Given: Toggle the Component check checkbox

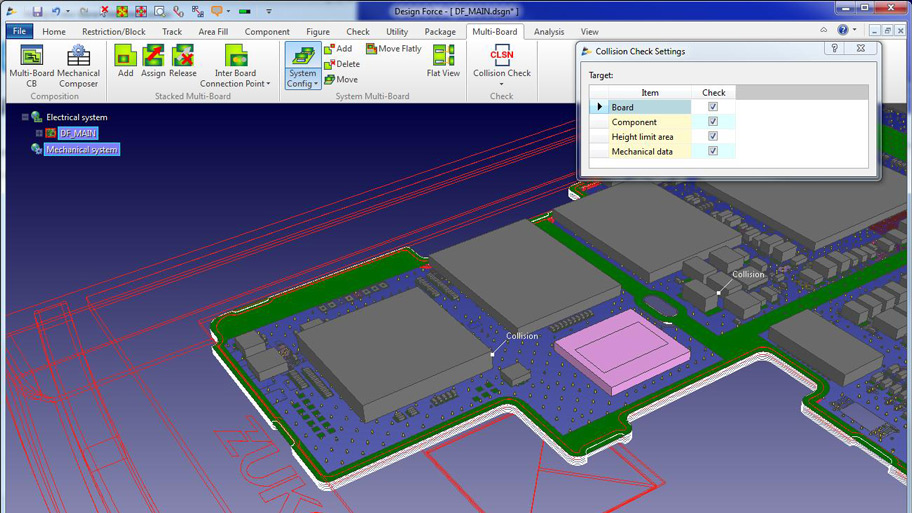Looking at the screenshot, I should click(713, 122).
